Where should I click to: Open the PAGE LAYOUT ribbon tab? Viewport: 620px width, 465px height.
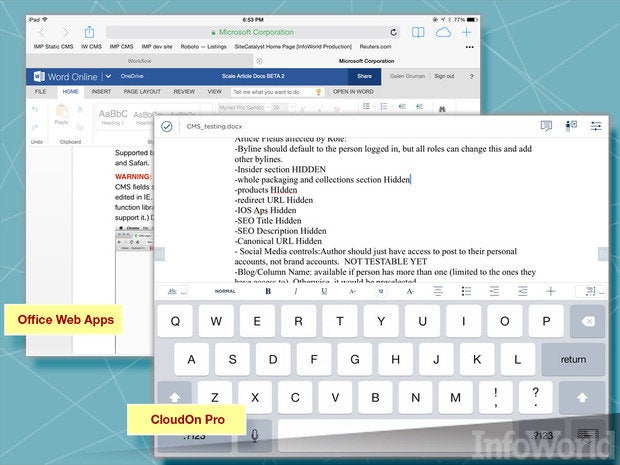[142, 92]
